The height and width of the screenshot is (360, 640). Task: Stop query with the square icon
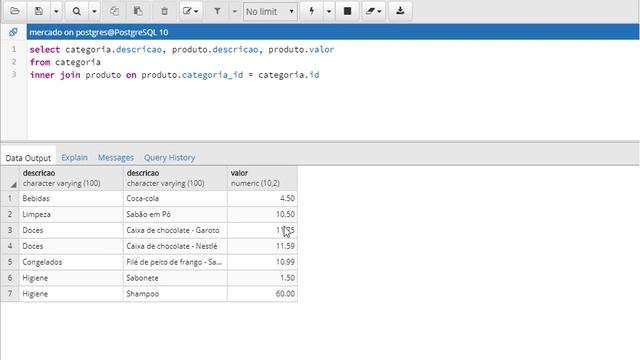[347, 11]
